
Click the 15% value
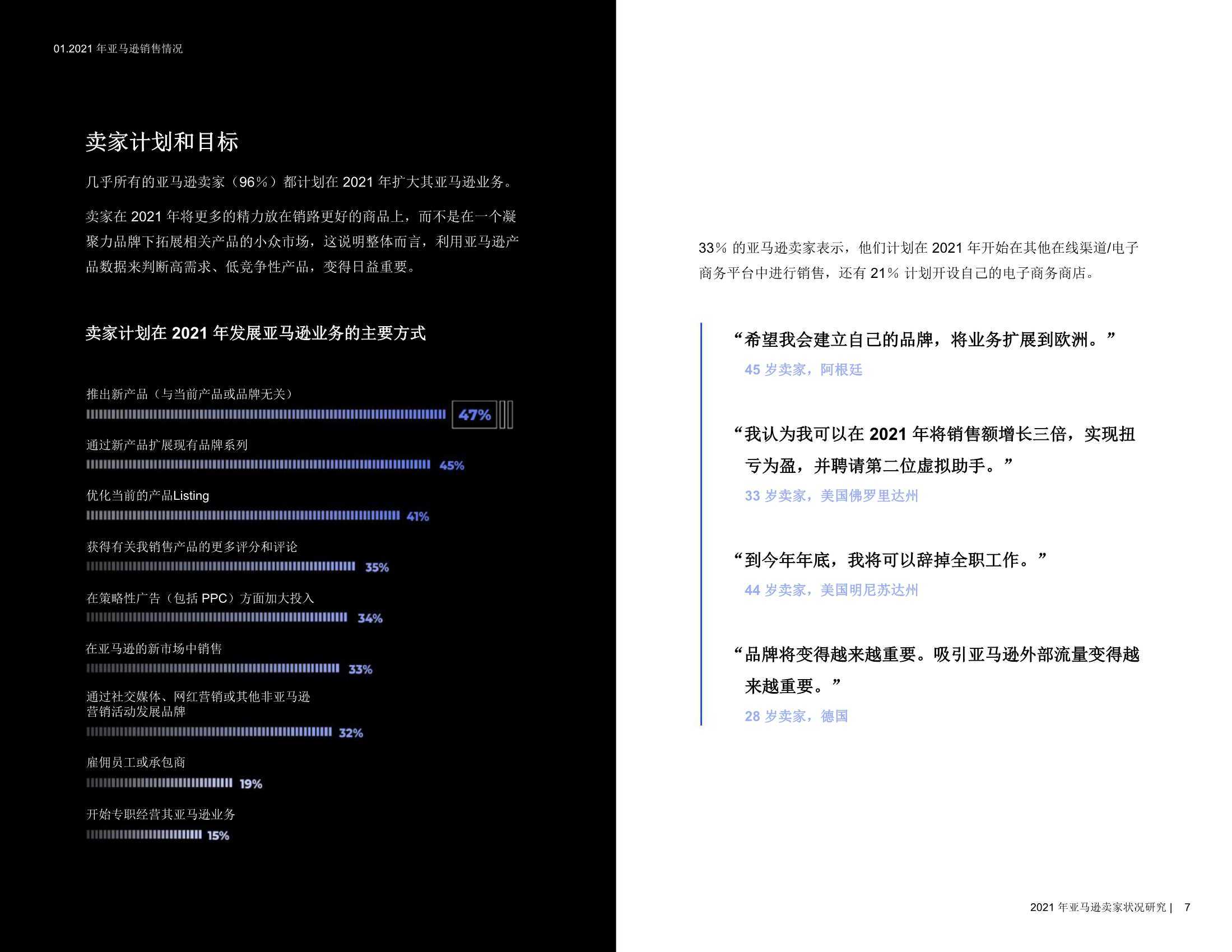click(218, 836)
